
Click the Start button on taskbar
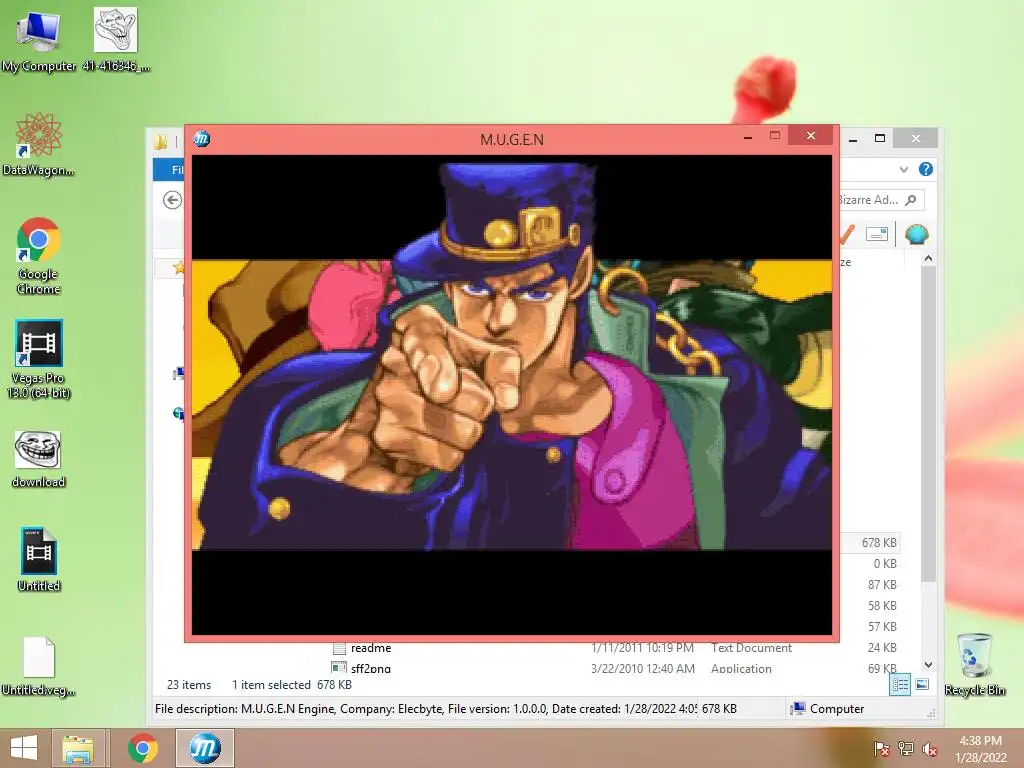tap(24, 748)
